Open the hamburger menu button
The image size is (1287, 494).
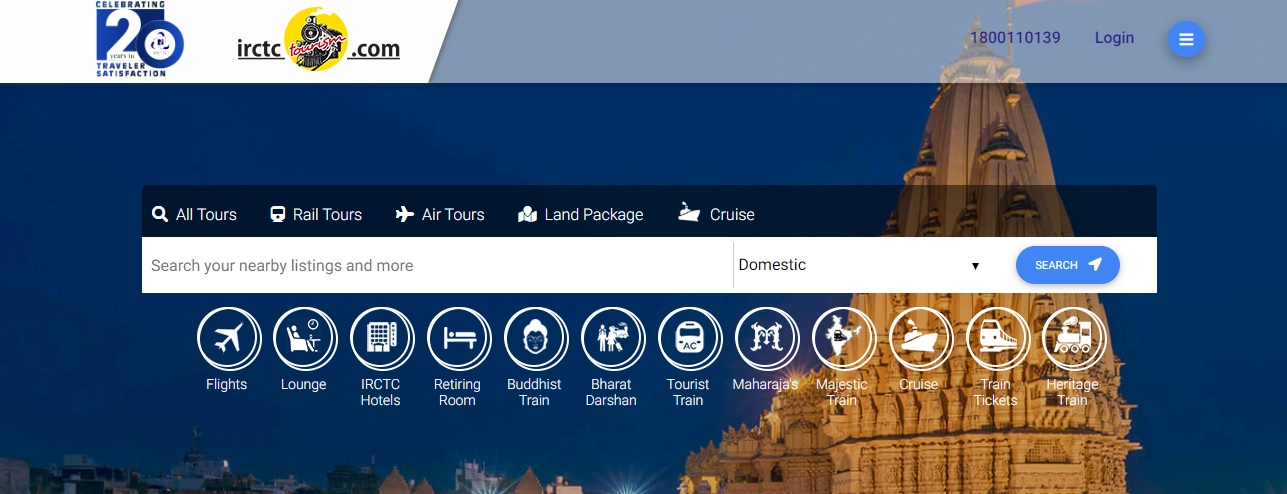(1186, 40)
